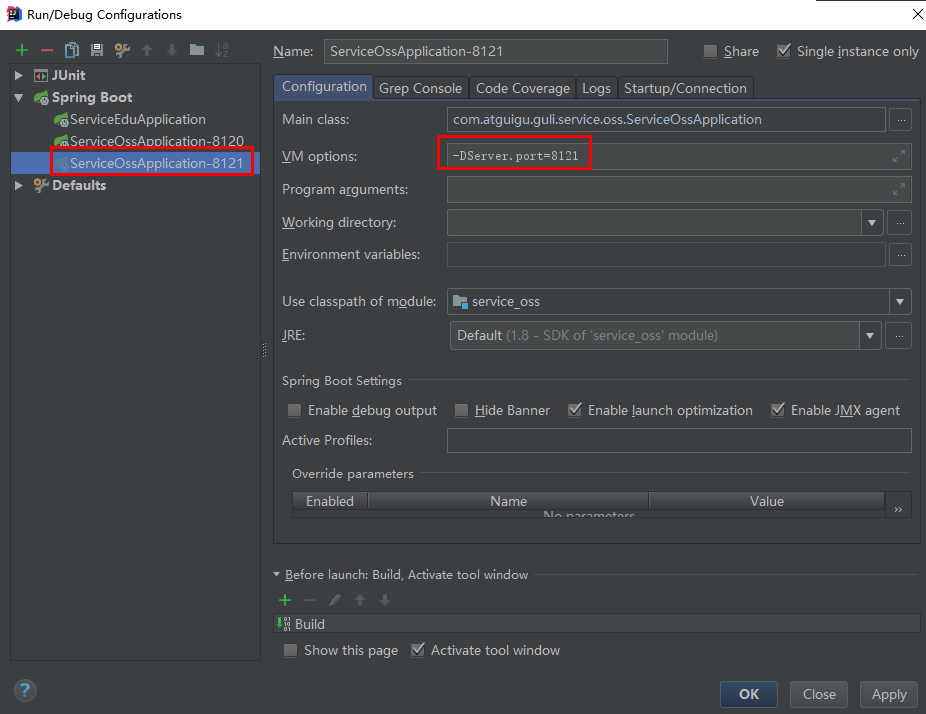Click the Enabled column header
Screen dimensions: 926x714
coord(330,501)
